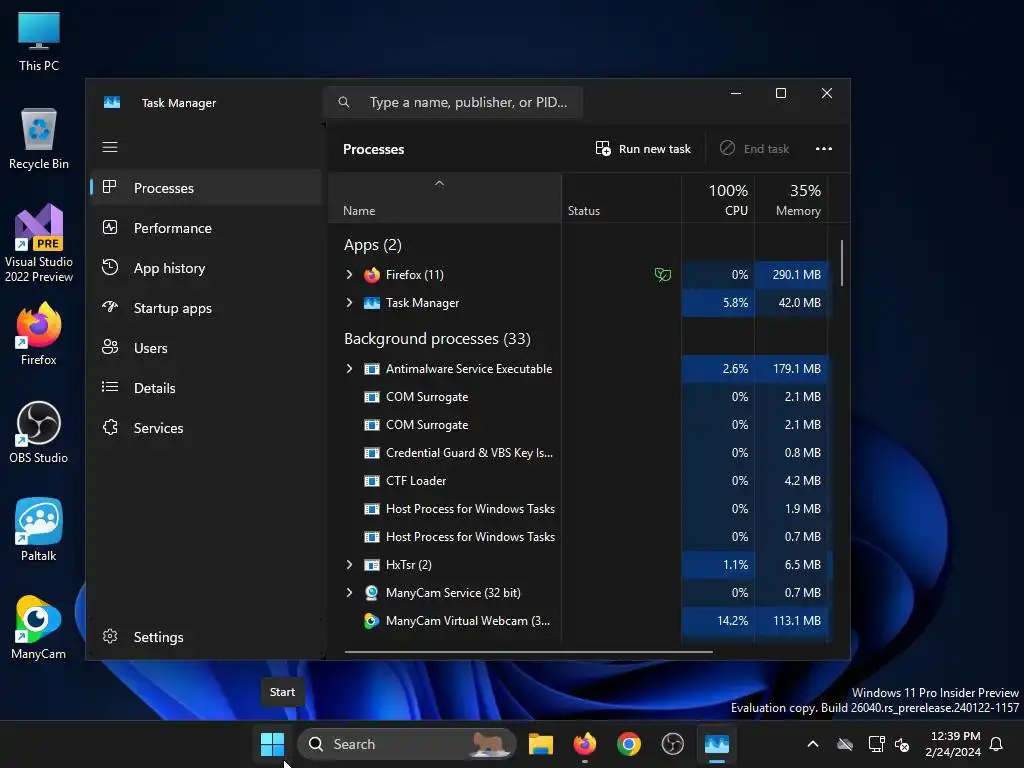Click the 179.1 MB memory cell
This screenshot has width=1024, height=768.
792,368
